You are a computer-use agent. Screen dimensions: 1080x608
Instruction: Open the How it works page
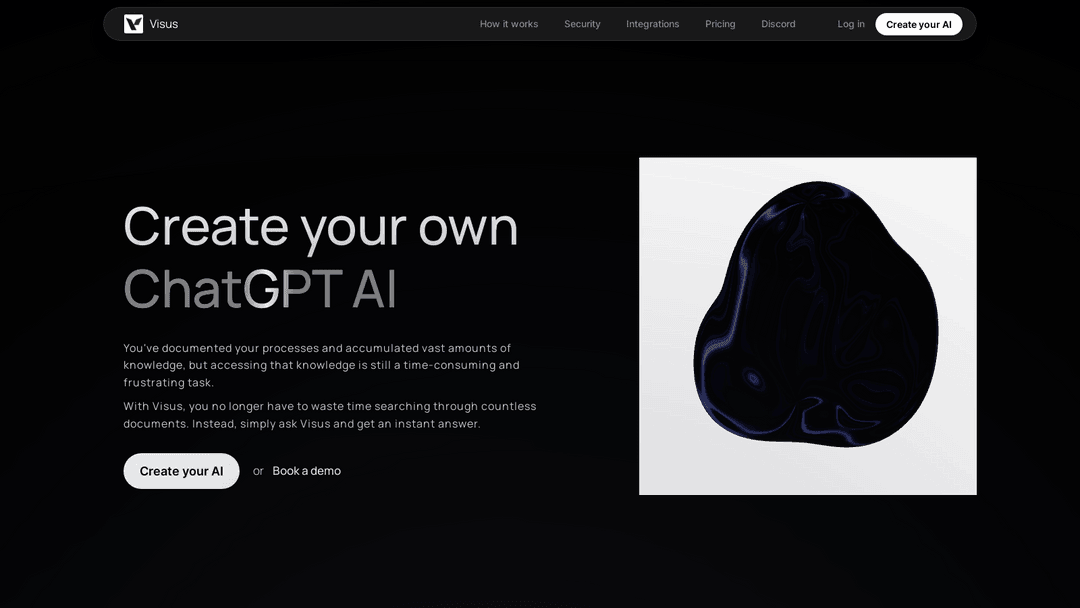[x=509, y=24]
